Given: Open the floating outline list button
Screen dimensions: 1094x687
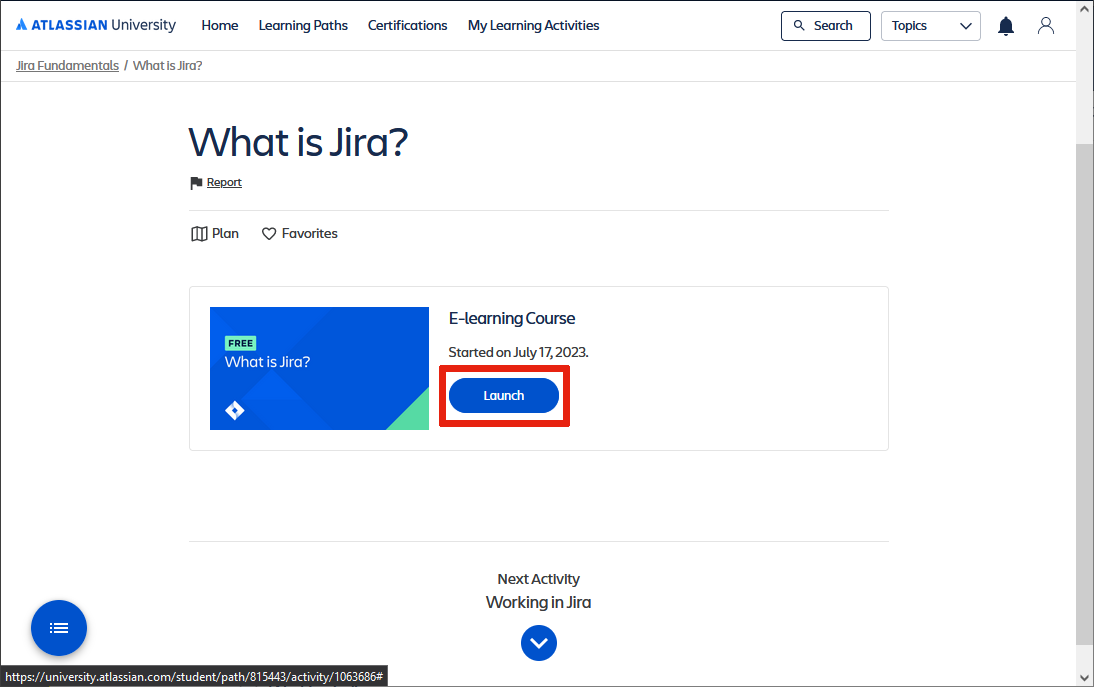Looking at the screenshot, I should tap(59, 628).
